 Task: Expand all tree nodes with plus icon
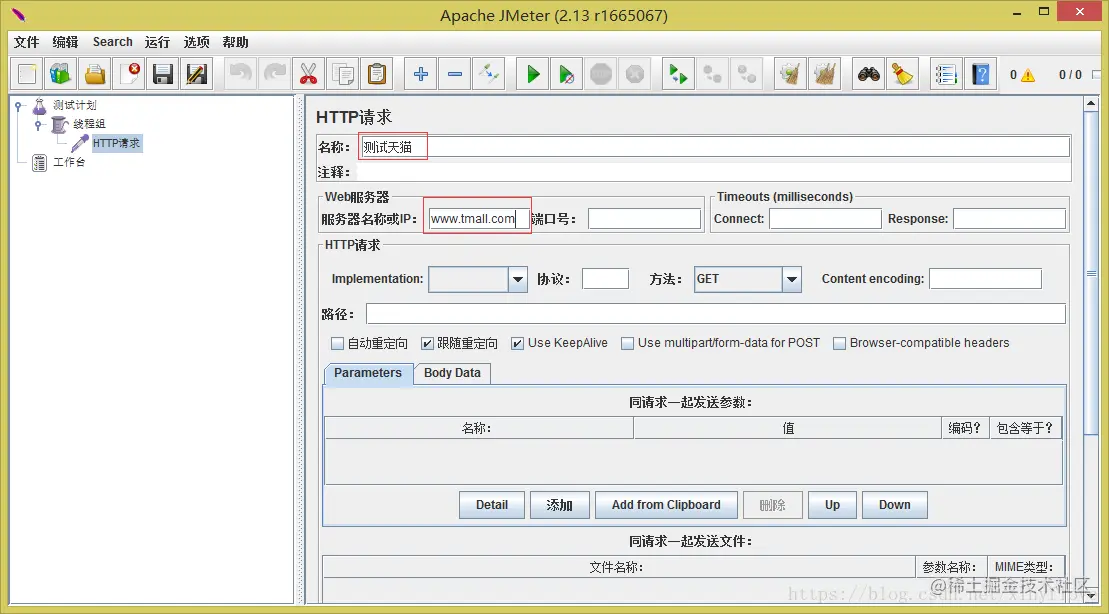(x=421, y=74)
